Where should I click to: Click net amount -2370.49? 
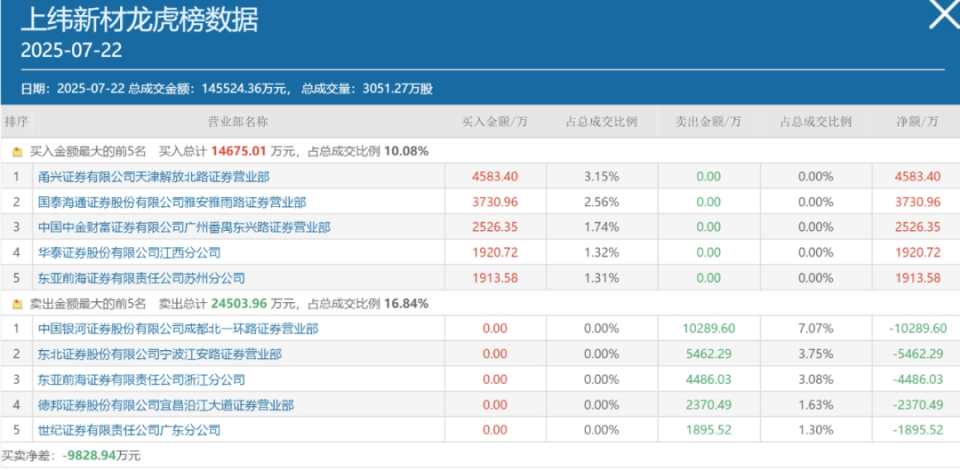coord(918,405)
